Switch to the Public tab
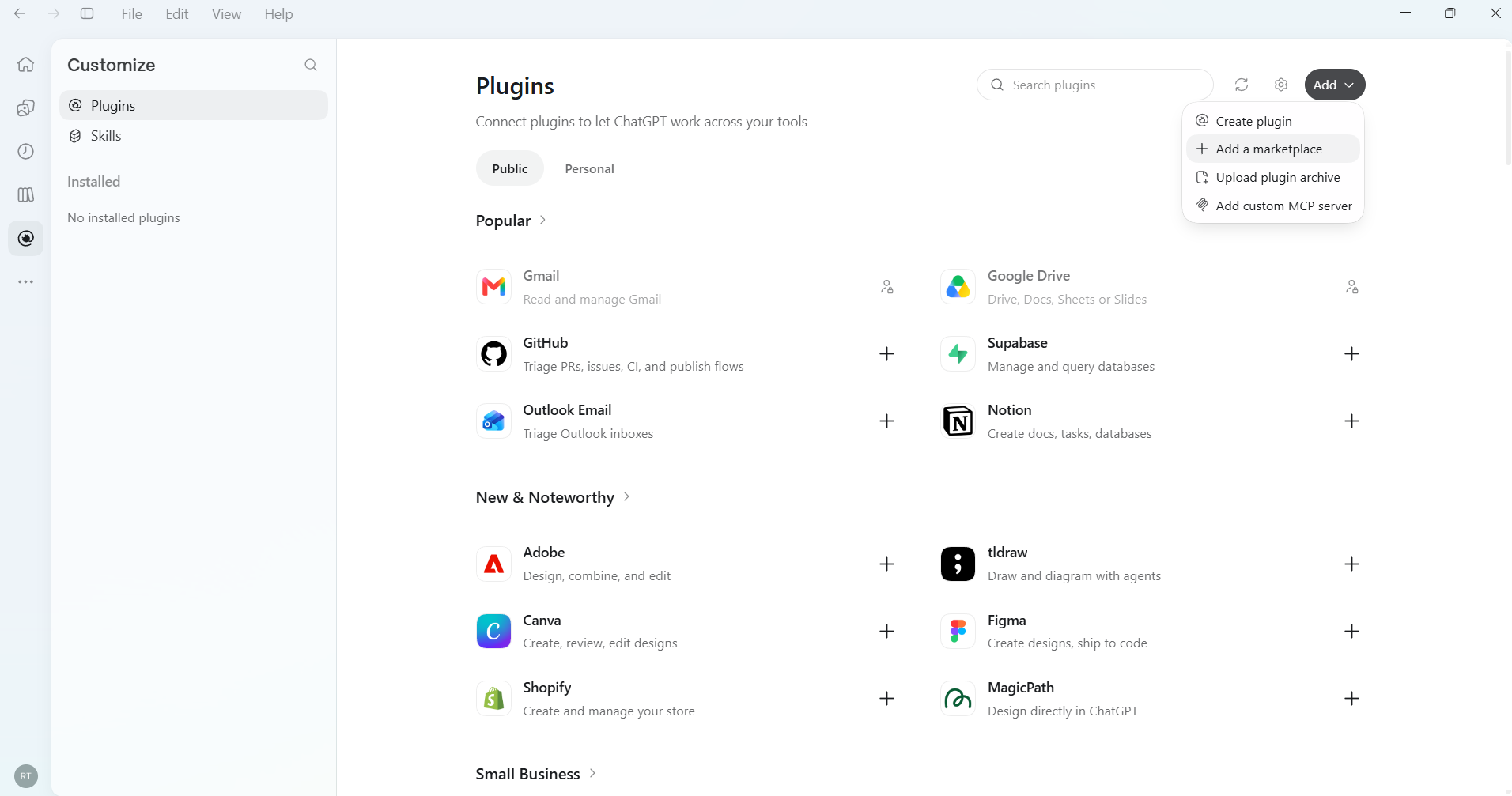1512x796 pixels. click(x=510, y=168)
